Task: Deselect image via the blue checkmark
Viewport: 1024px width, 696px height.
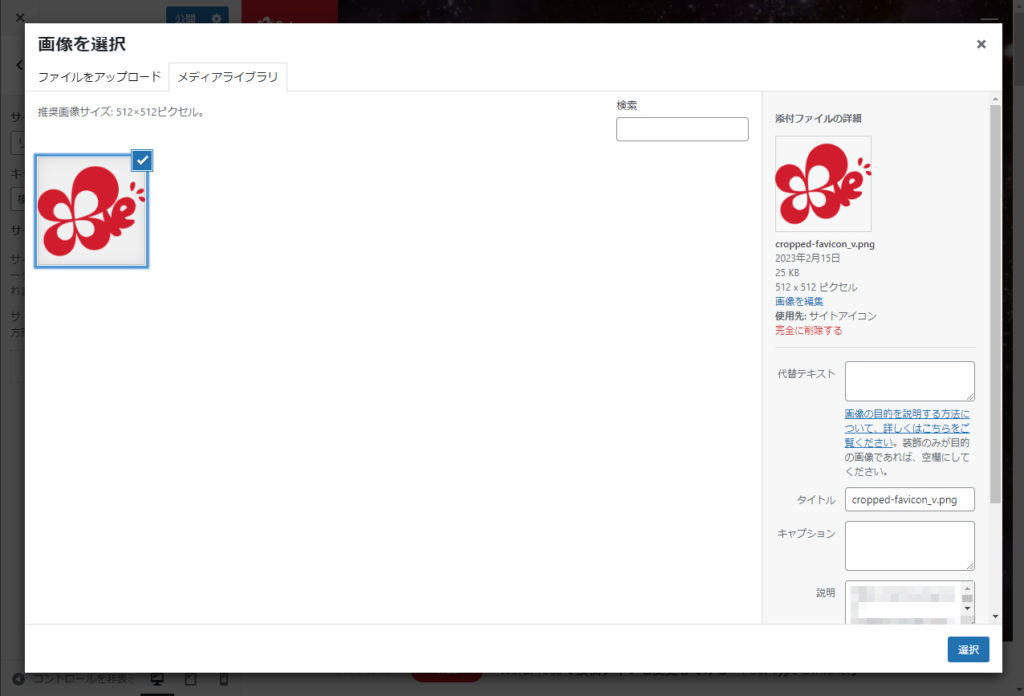Action: tap(142, 160)
